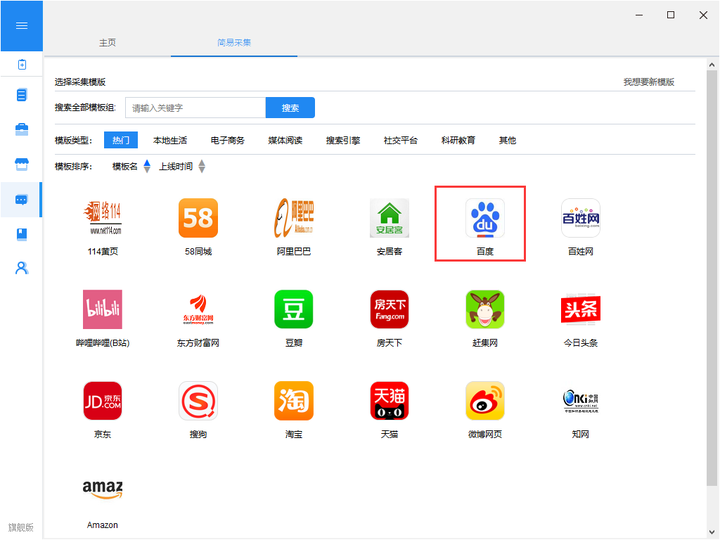
Task: Pick the Amazon template
Action: coord(102,502)
